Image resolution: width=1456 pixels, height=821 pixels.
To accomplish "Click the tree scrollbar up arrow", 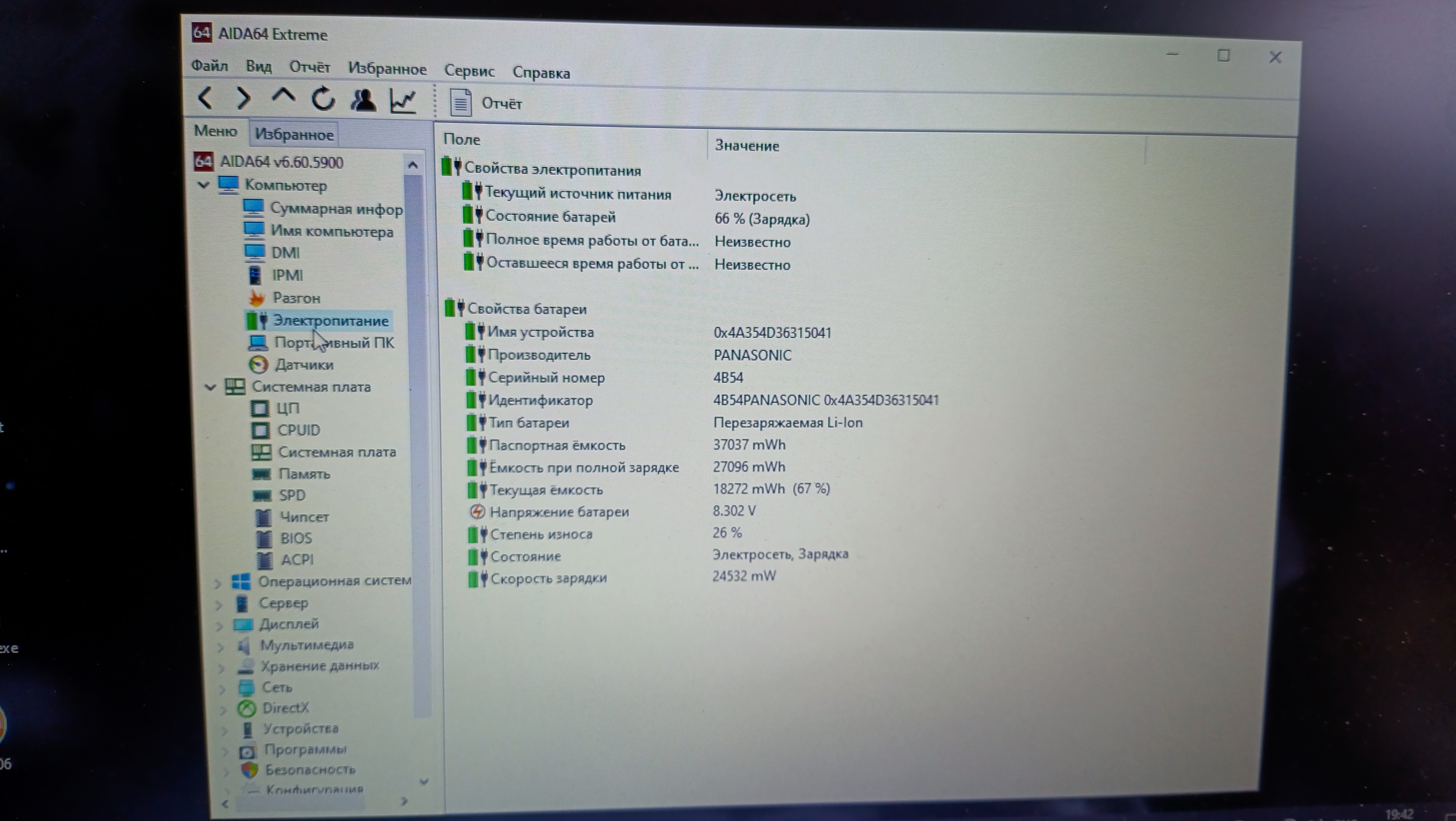I will 412,165.
